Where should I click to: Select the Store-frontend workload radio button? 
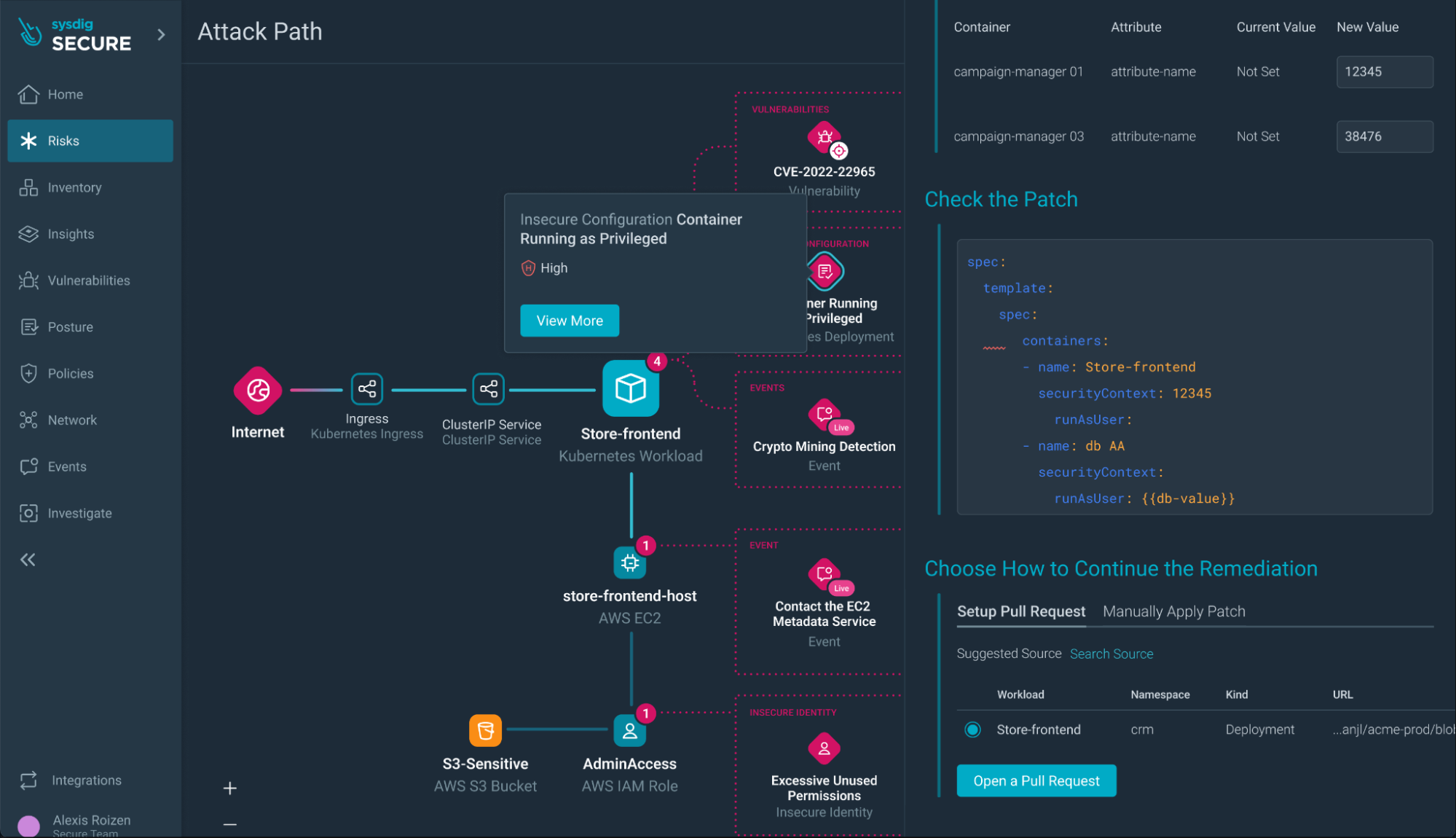point(972,729)
